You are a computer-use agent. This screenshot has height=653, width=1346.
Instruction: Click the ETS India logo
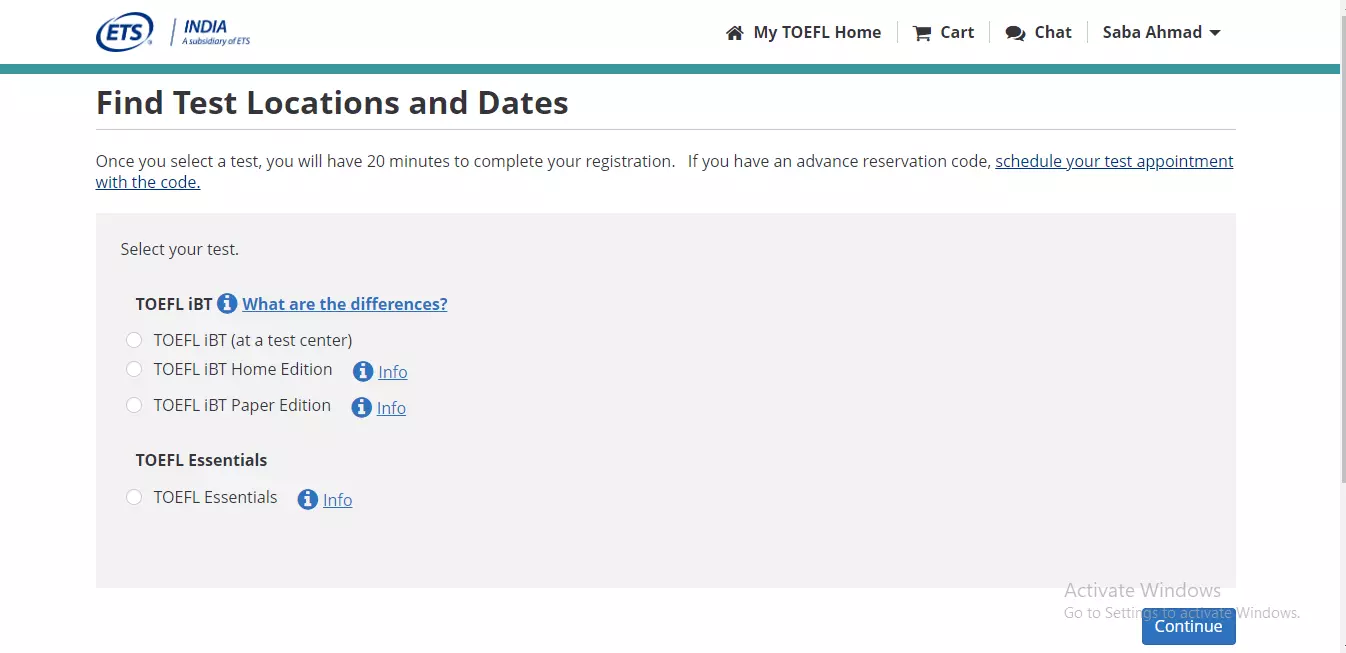173,33
